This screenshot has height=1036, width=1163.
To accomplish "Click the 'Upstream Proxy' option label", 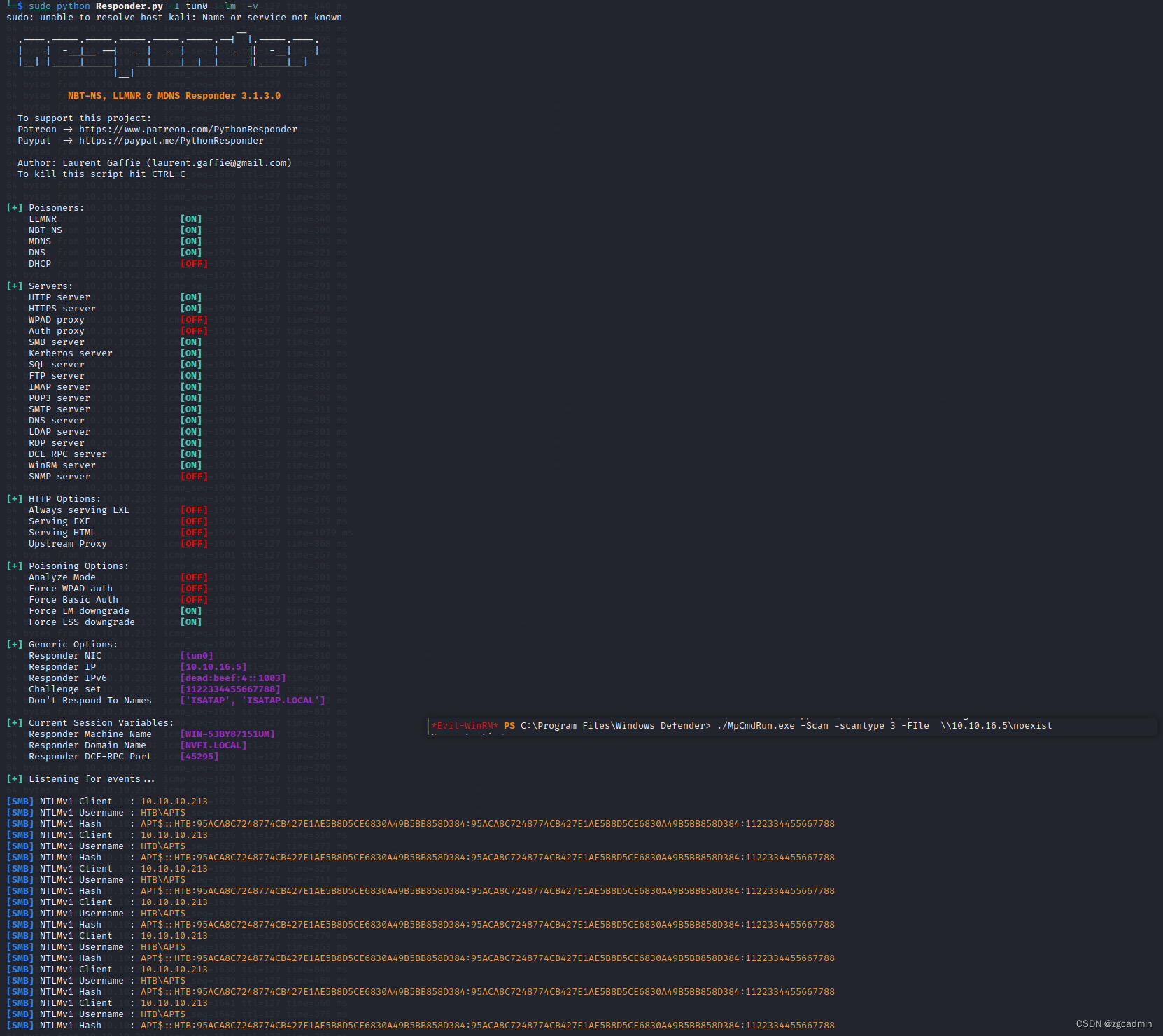I will pos(68,544).
